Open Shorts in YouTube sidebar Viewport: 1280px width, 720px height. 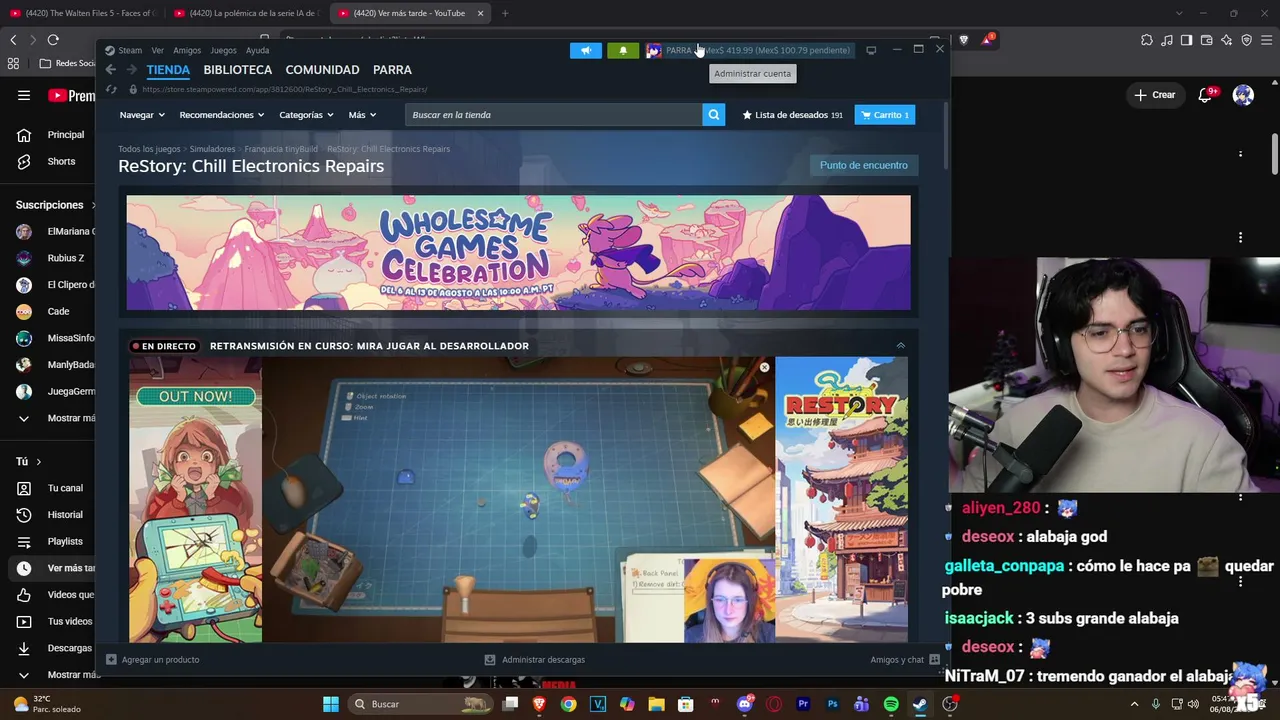click(x=56, y=161)
